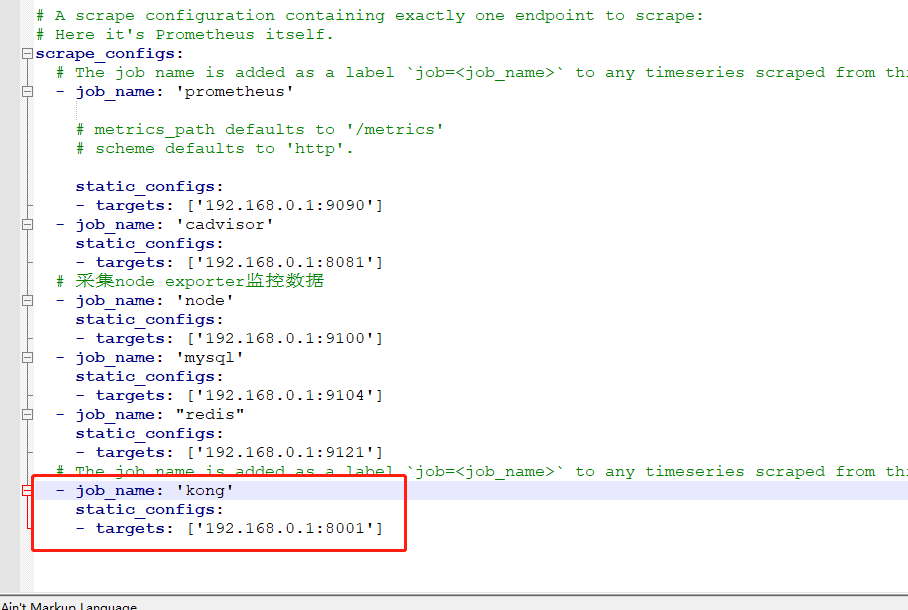The image size is (908, 610).
Task: Click the line job_name: "redis"
Action: pyautogui.click(x=149, y=415)
